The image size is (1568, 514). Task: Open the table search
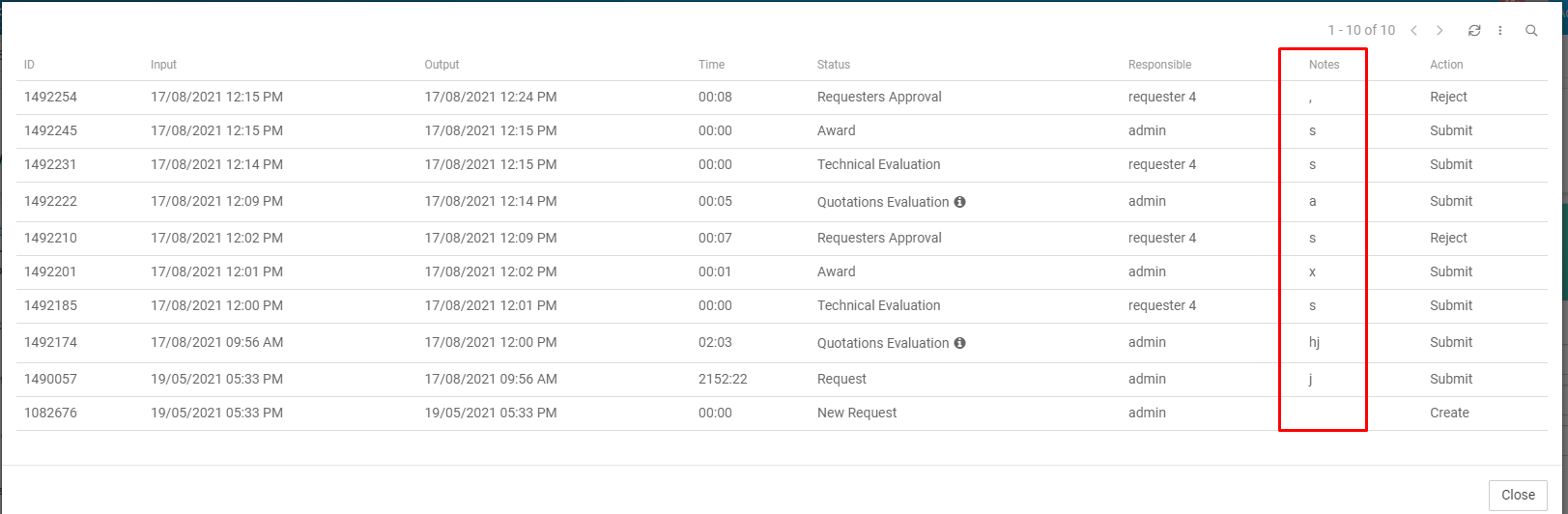(x=1531, y=31)
